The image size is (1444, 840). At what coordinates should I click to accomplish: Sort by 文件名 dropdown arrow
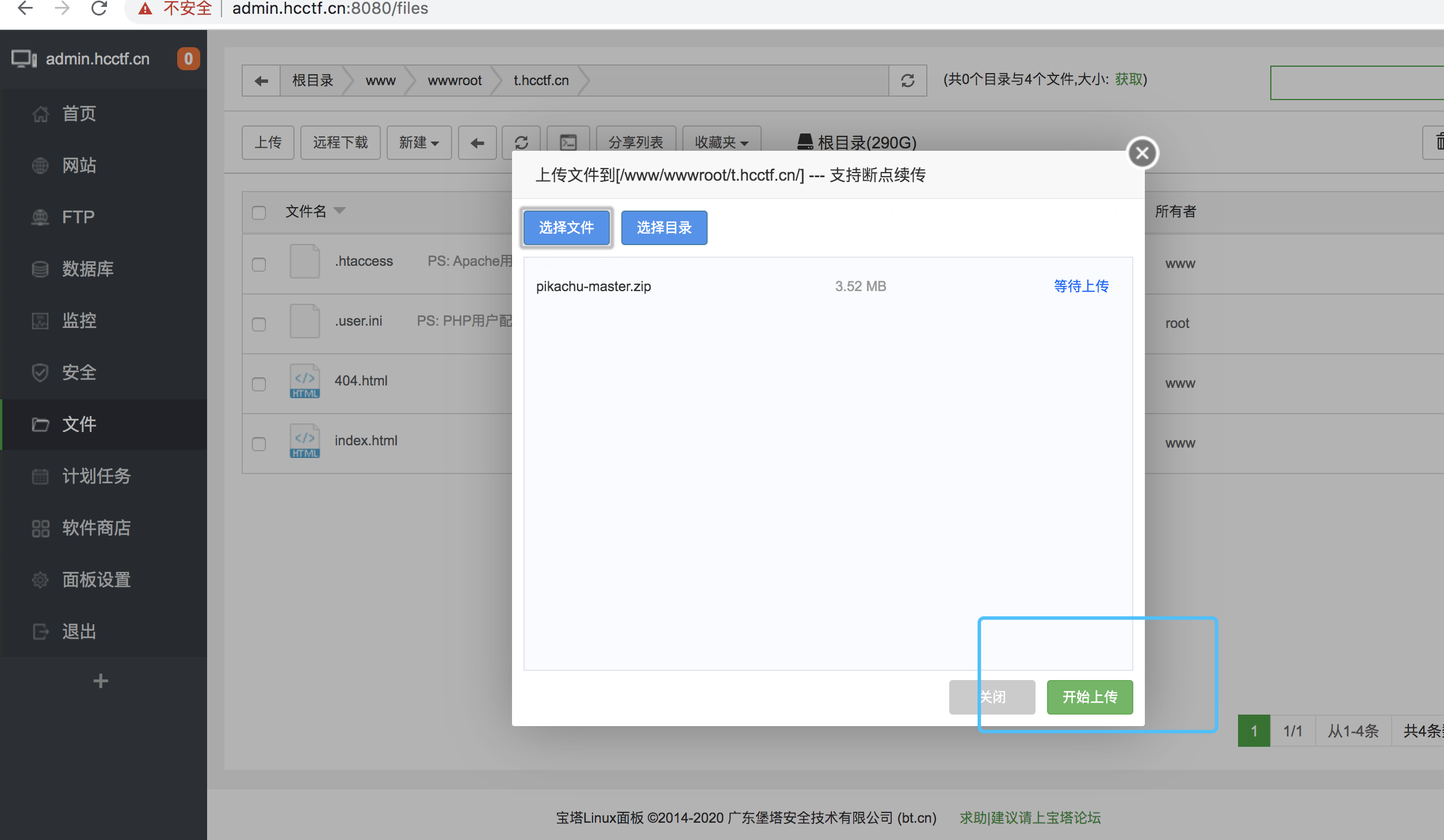[x=339, y=211]
